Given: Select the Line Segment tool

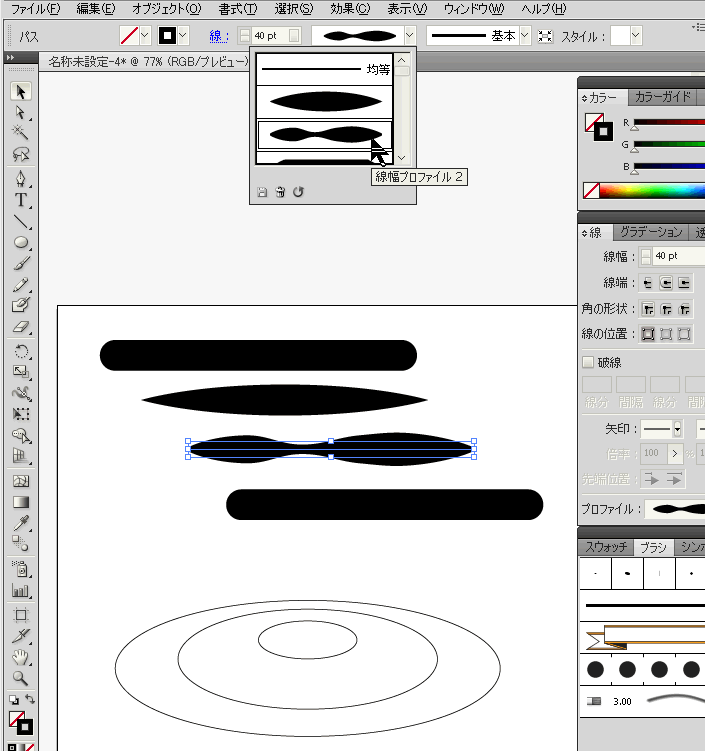Looking at the screenshot, I should (x=21, y=221).
